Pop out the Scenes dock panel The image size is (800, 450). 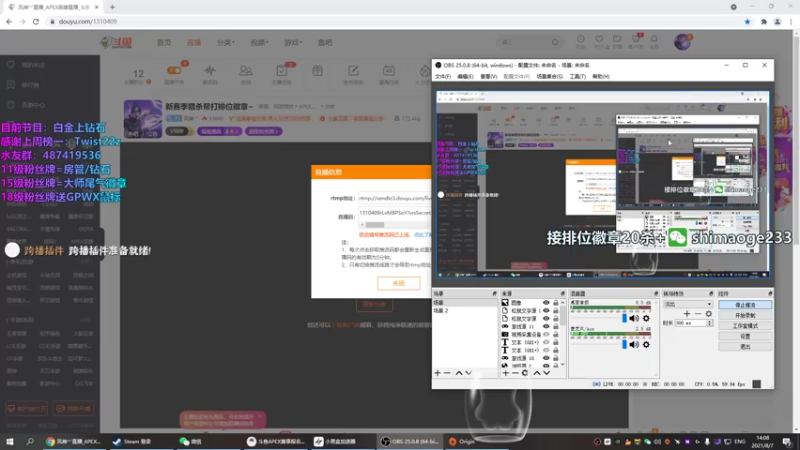494,294
